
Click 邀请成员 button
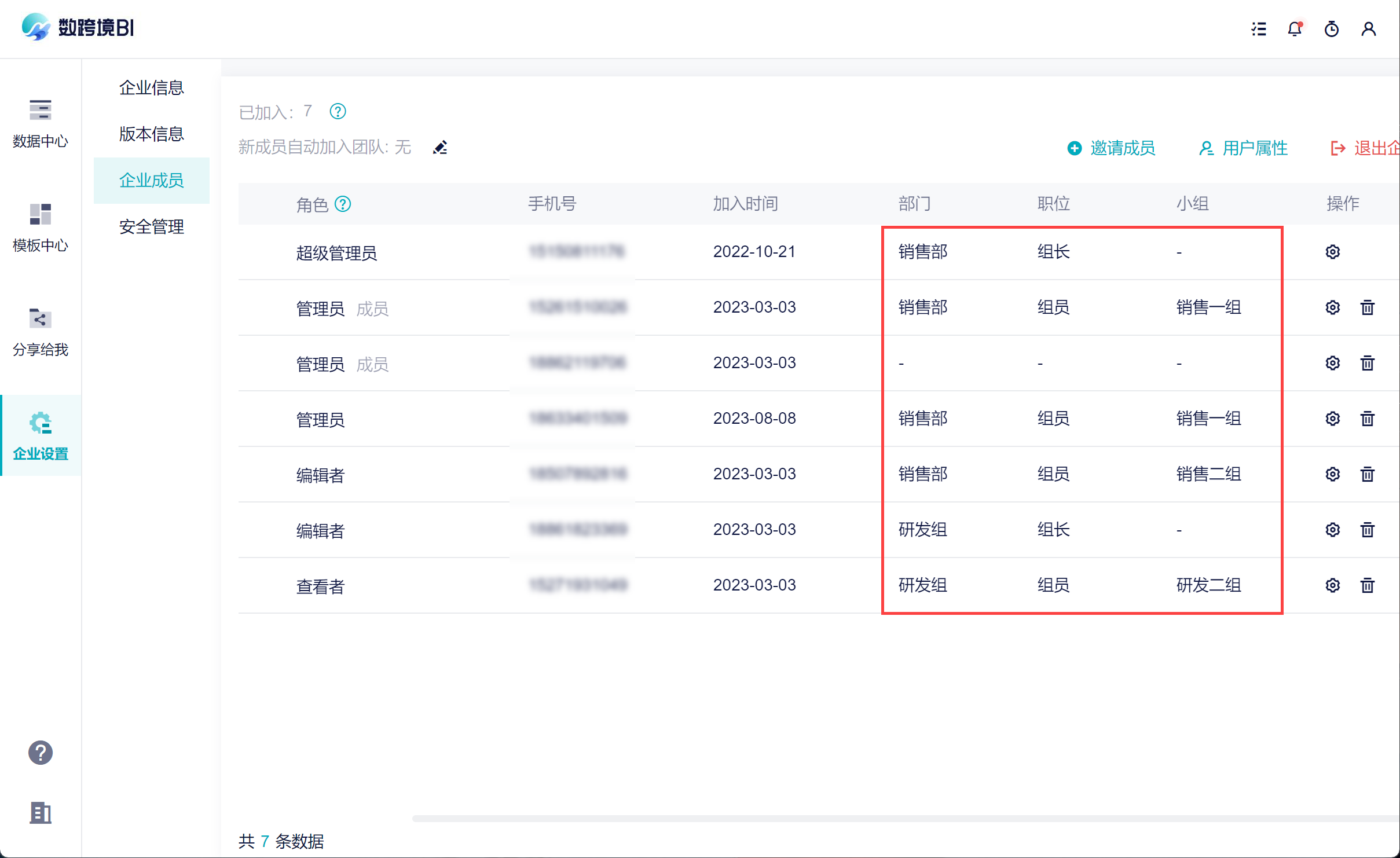coord(1111,148)
